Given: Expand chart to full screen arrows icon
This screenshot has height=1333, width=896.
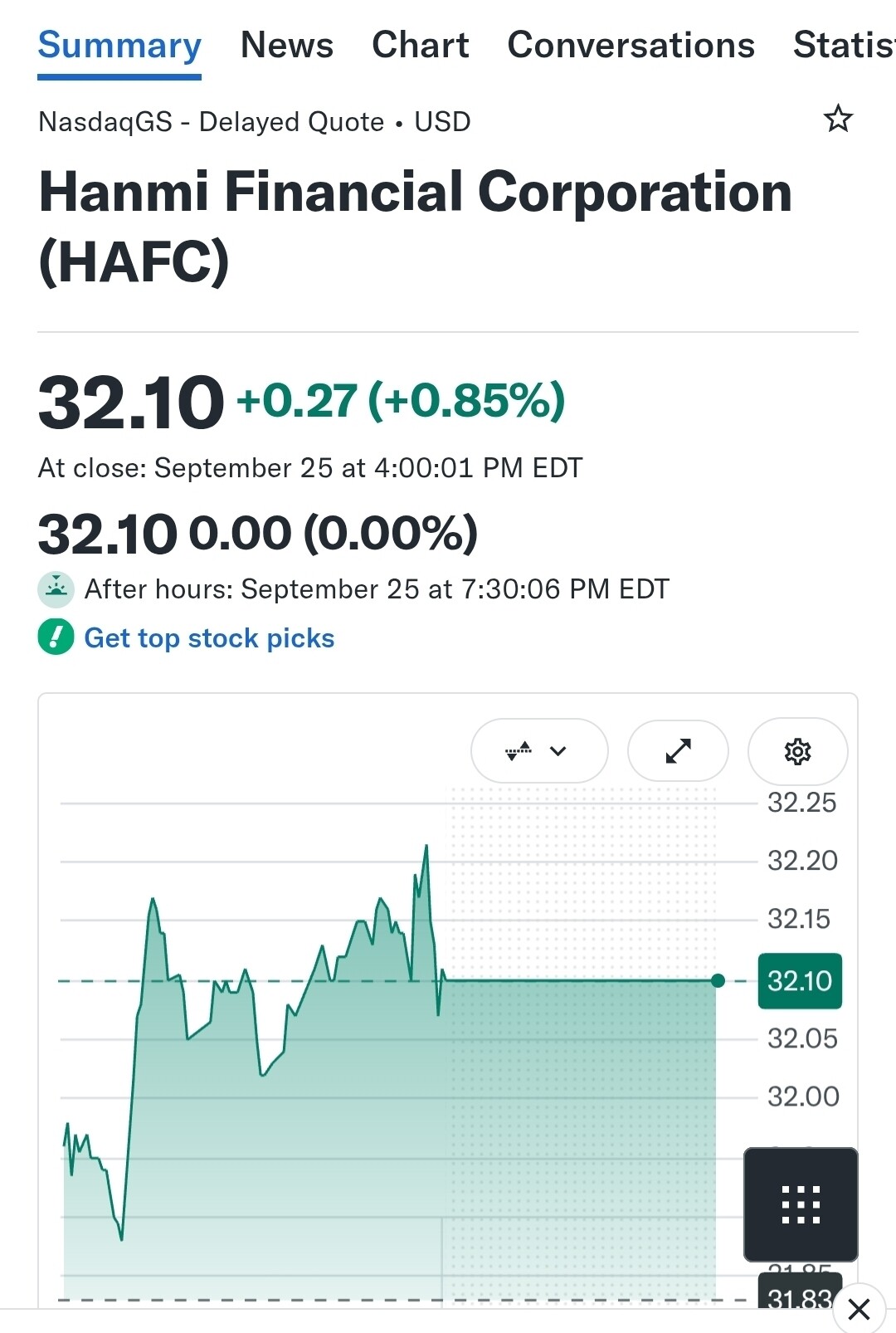Looking at the screenshot, I should [x=678, y=751].
